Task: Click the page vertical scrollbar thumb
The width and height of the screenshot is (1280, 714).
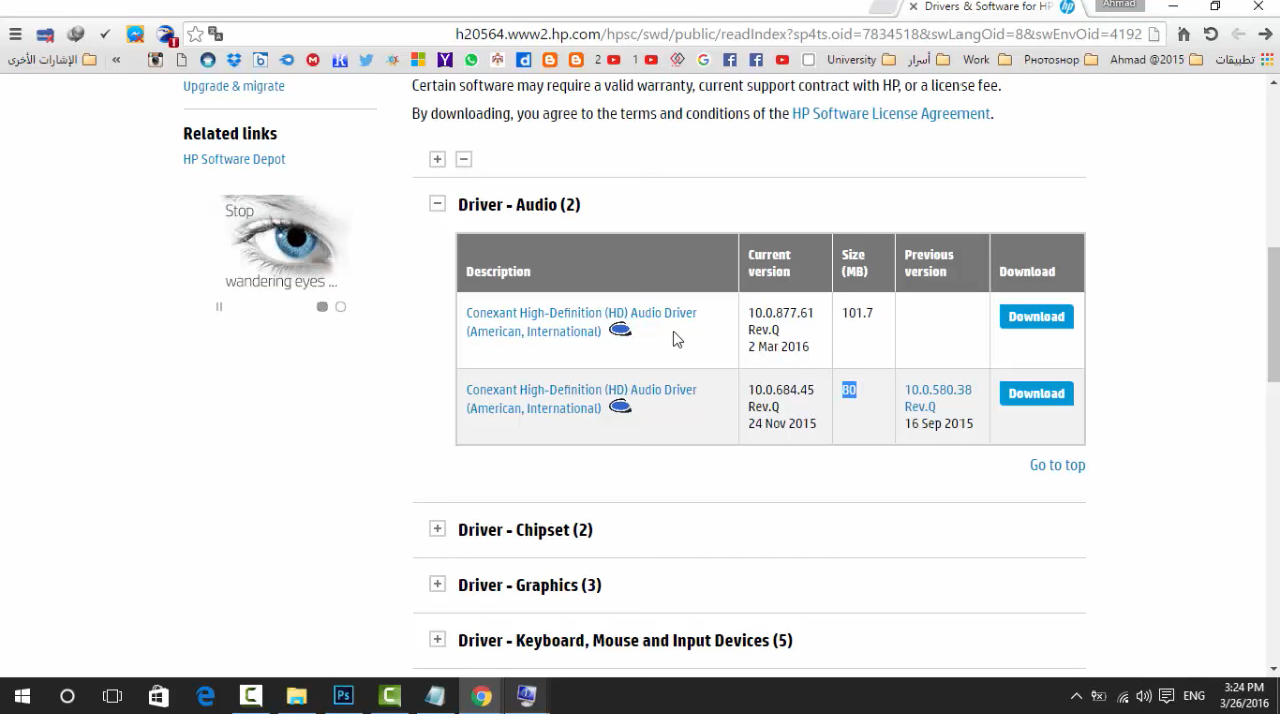Action: [1273, 314]
